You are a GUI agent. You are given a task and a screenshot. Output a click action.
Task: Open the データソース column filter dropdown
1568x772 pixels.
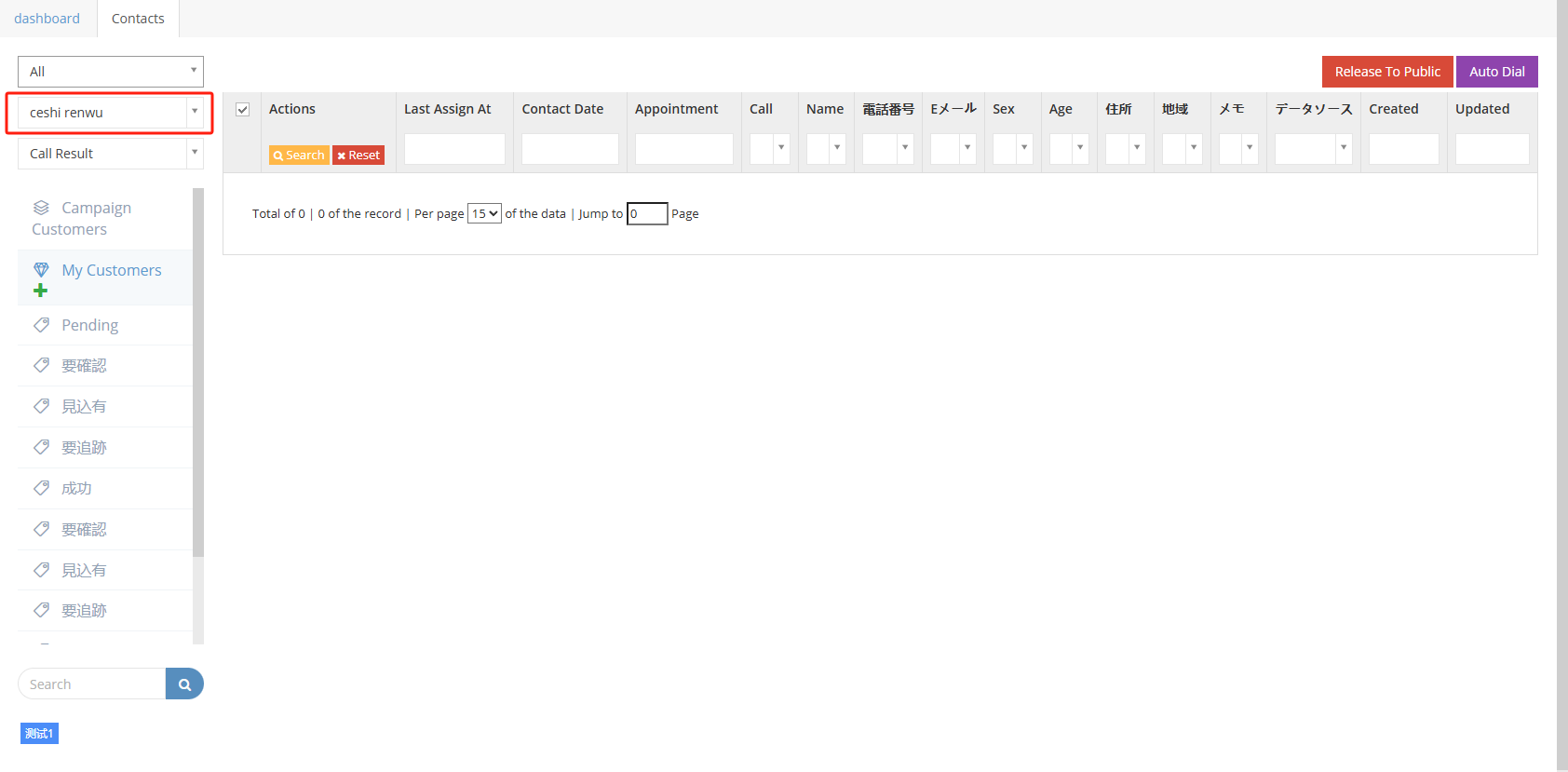click(x=1314, y=148)
